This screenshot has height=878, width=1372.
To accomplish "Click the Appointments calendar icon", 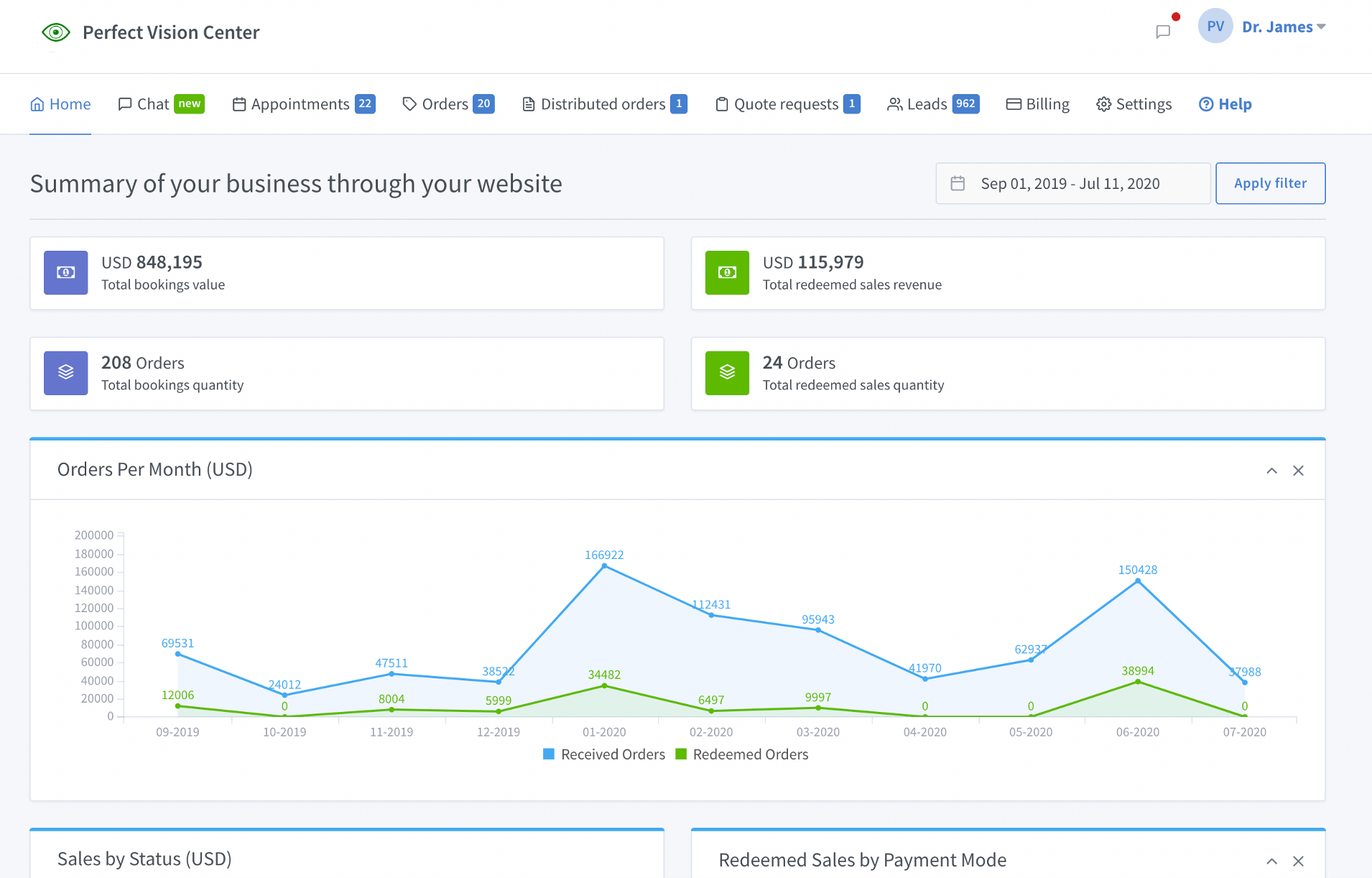I will tap(239, 104).
